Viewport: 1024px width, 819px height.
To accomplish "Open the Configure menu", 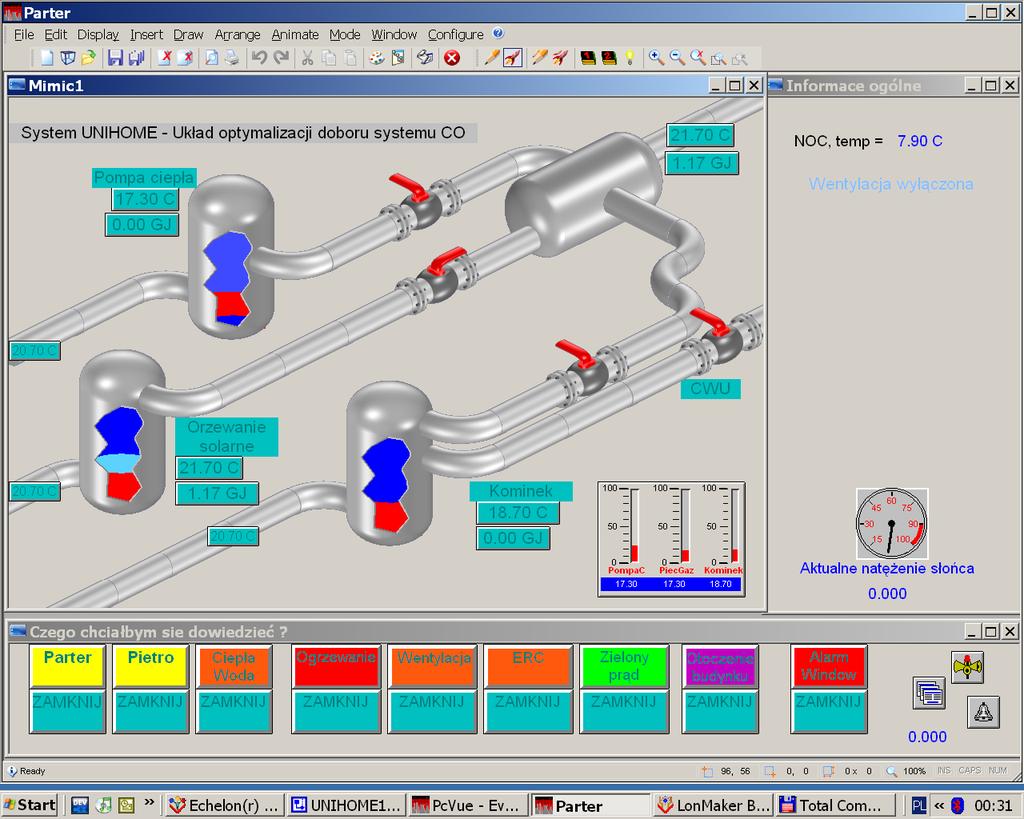I will tap(456, 35).
